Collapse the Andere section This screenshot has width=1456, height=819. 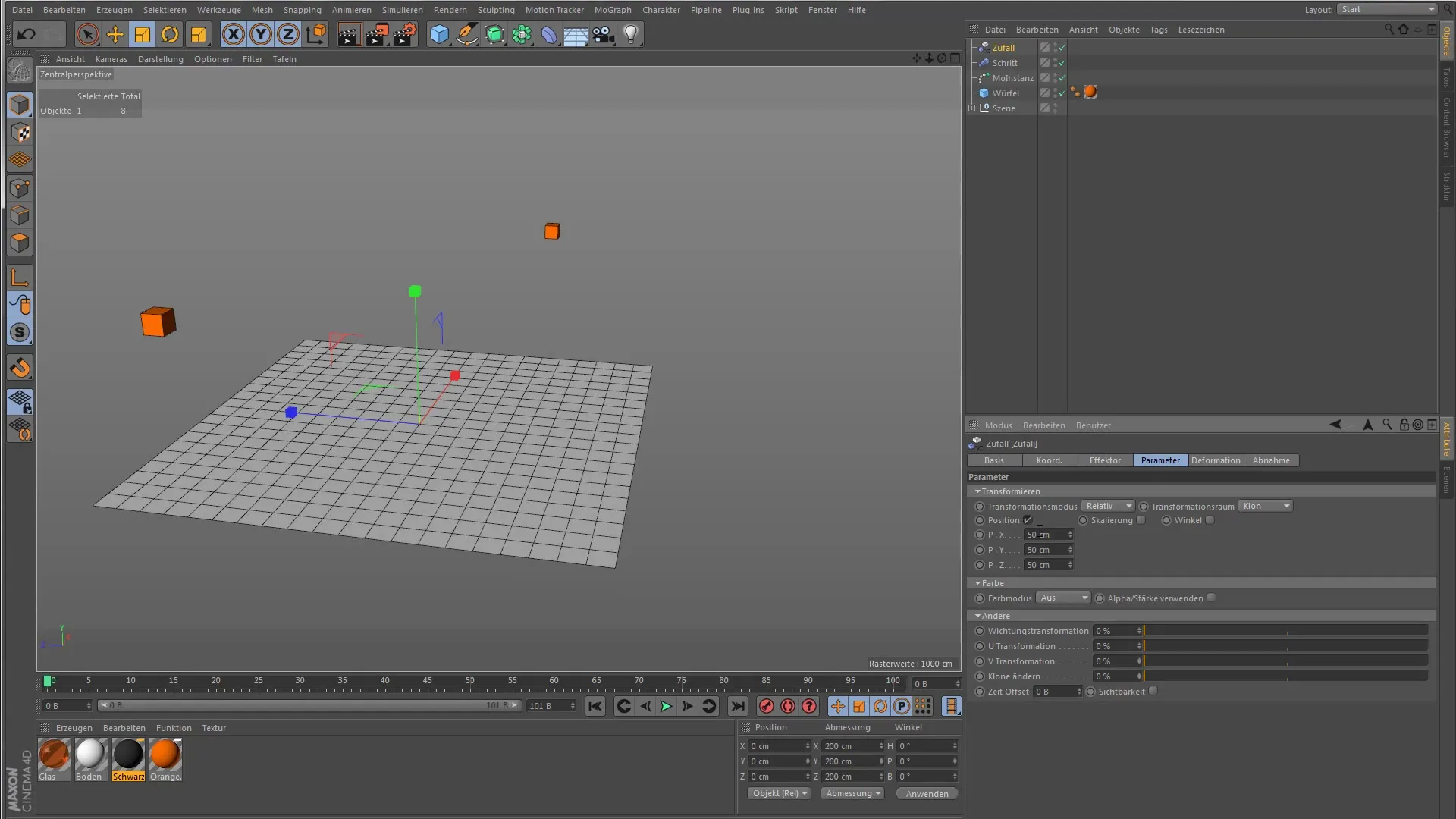pos(977,616)
